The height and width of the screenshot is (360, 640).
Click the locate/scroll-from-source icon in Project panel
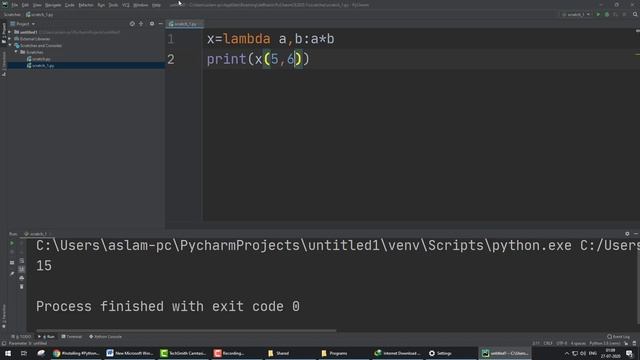pyautogui.click(x=132, y=24)
